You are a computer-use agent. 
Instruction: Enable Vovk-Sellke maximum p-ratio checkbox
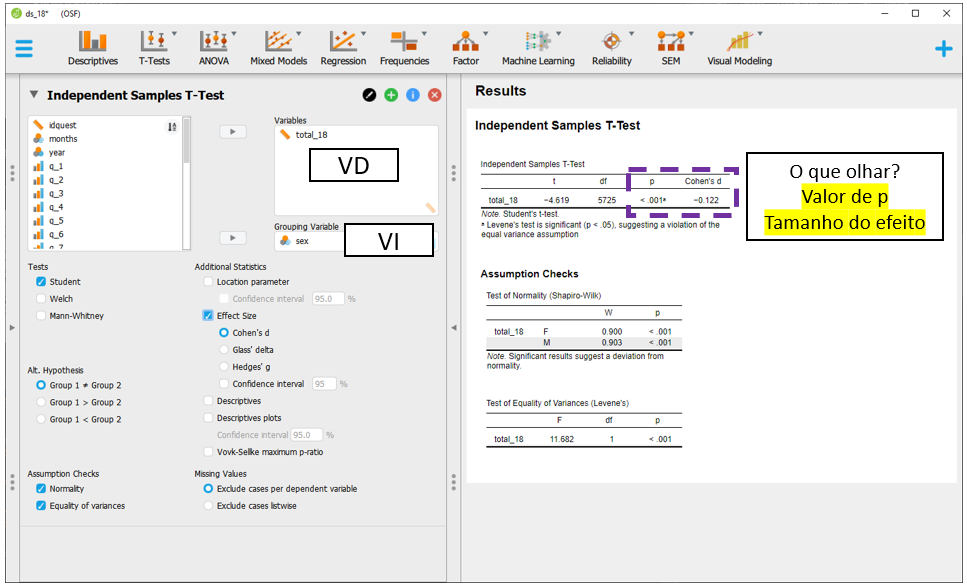pos(208,452)
